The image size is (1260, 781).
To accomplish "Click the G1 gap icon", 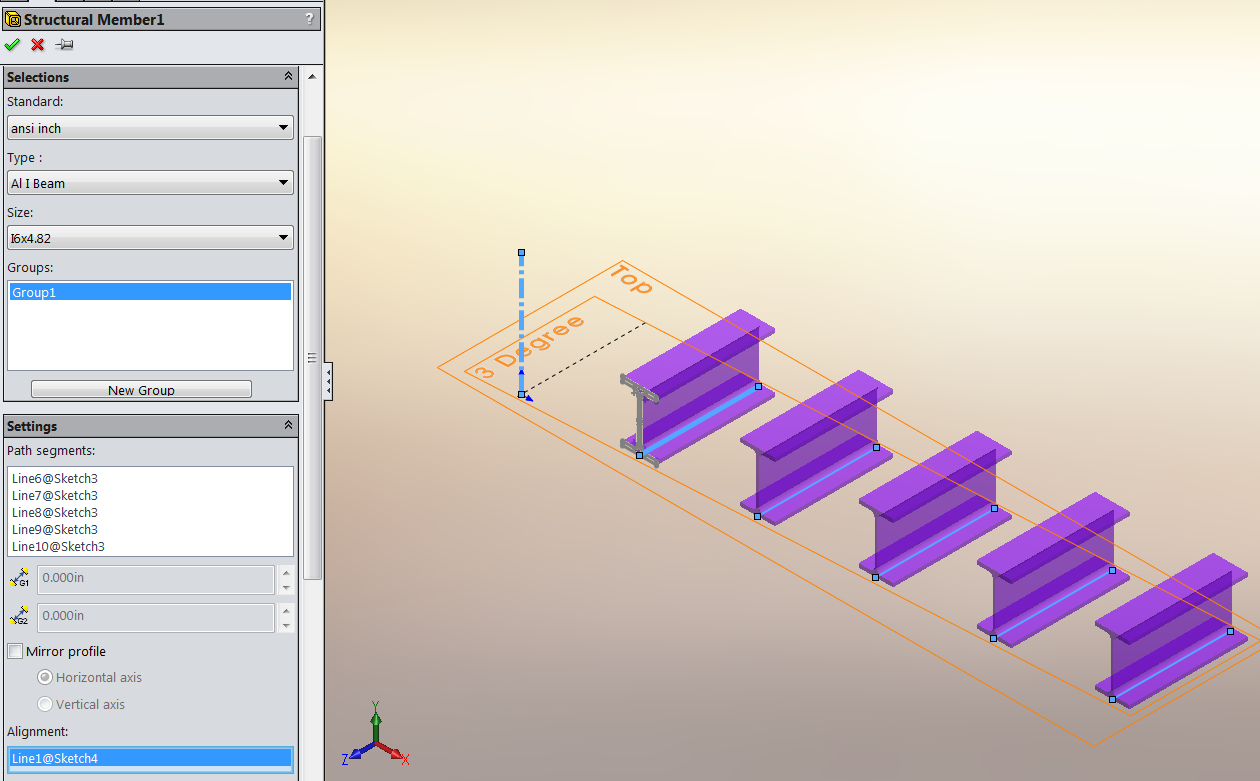I will [x=19, y=579].
